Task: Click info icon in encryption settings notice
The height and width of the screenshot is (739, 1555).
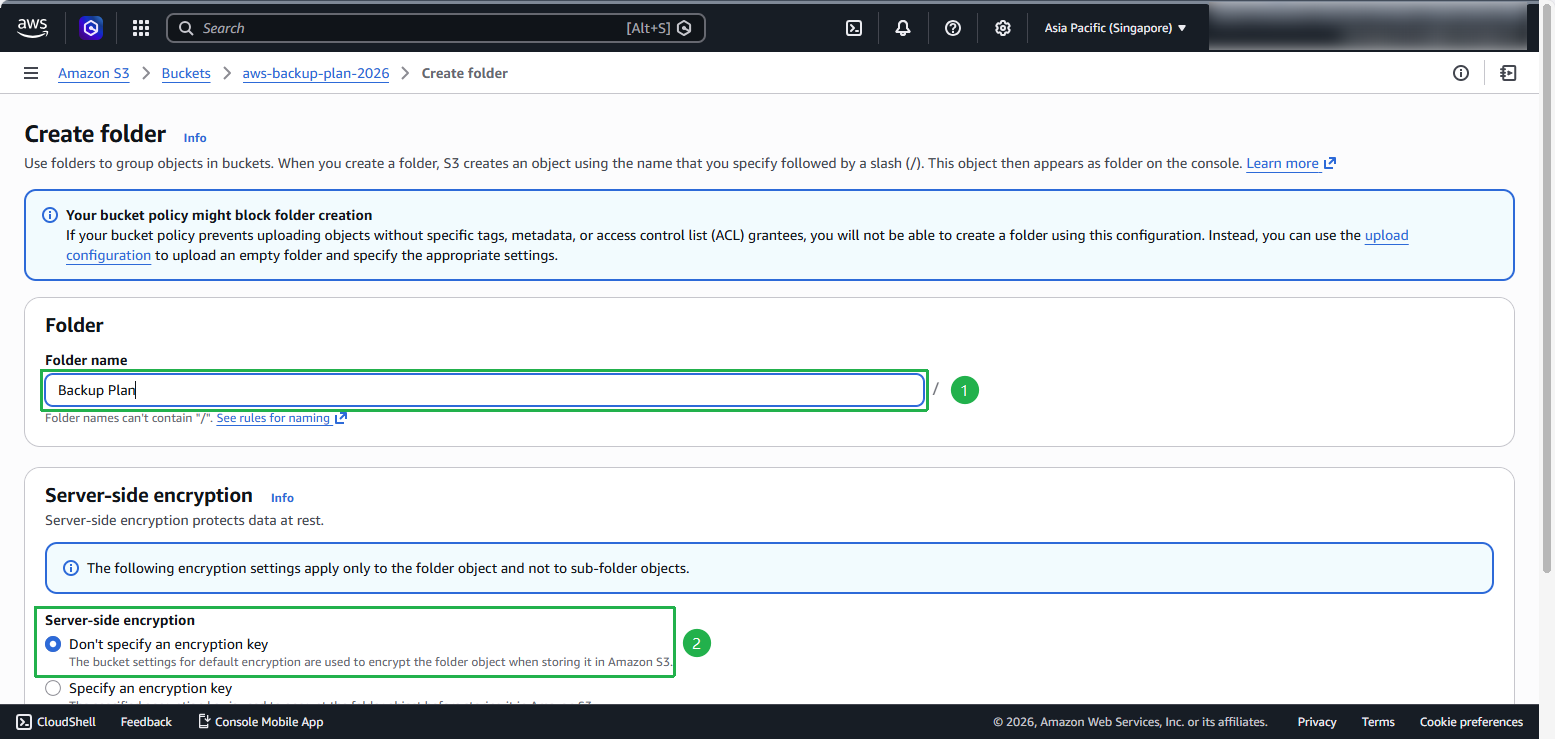Action: pos(71,568)
